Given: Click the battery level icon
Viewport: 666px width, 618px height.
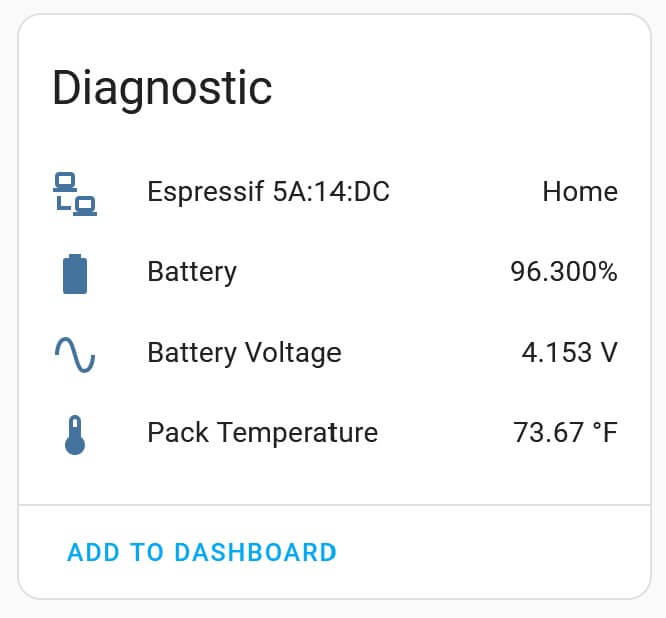Looking at the screenshot, I should coord(74,273).
